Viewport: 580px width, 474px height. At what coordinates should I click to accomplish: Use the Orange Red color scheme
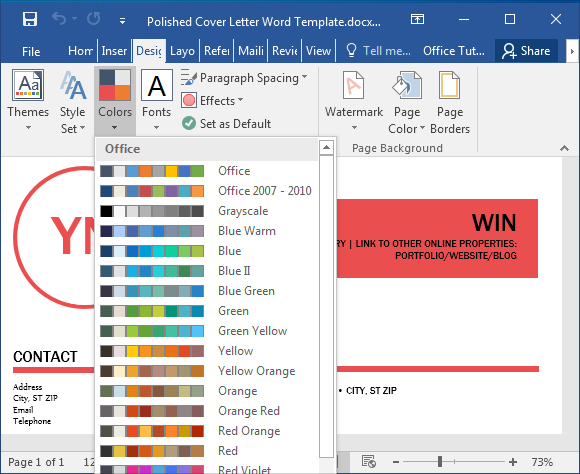(x=206, y=411)
